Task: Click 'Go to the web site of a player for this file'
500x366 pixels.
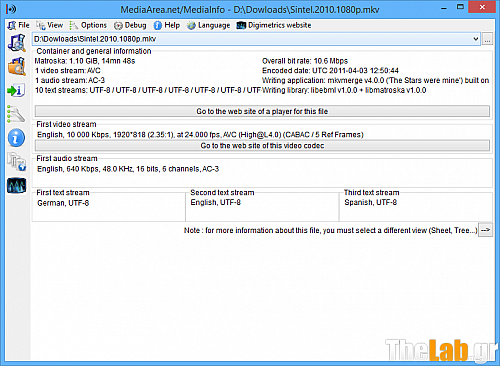Action: point(262,111)
